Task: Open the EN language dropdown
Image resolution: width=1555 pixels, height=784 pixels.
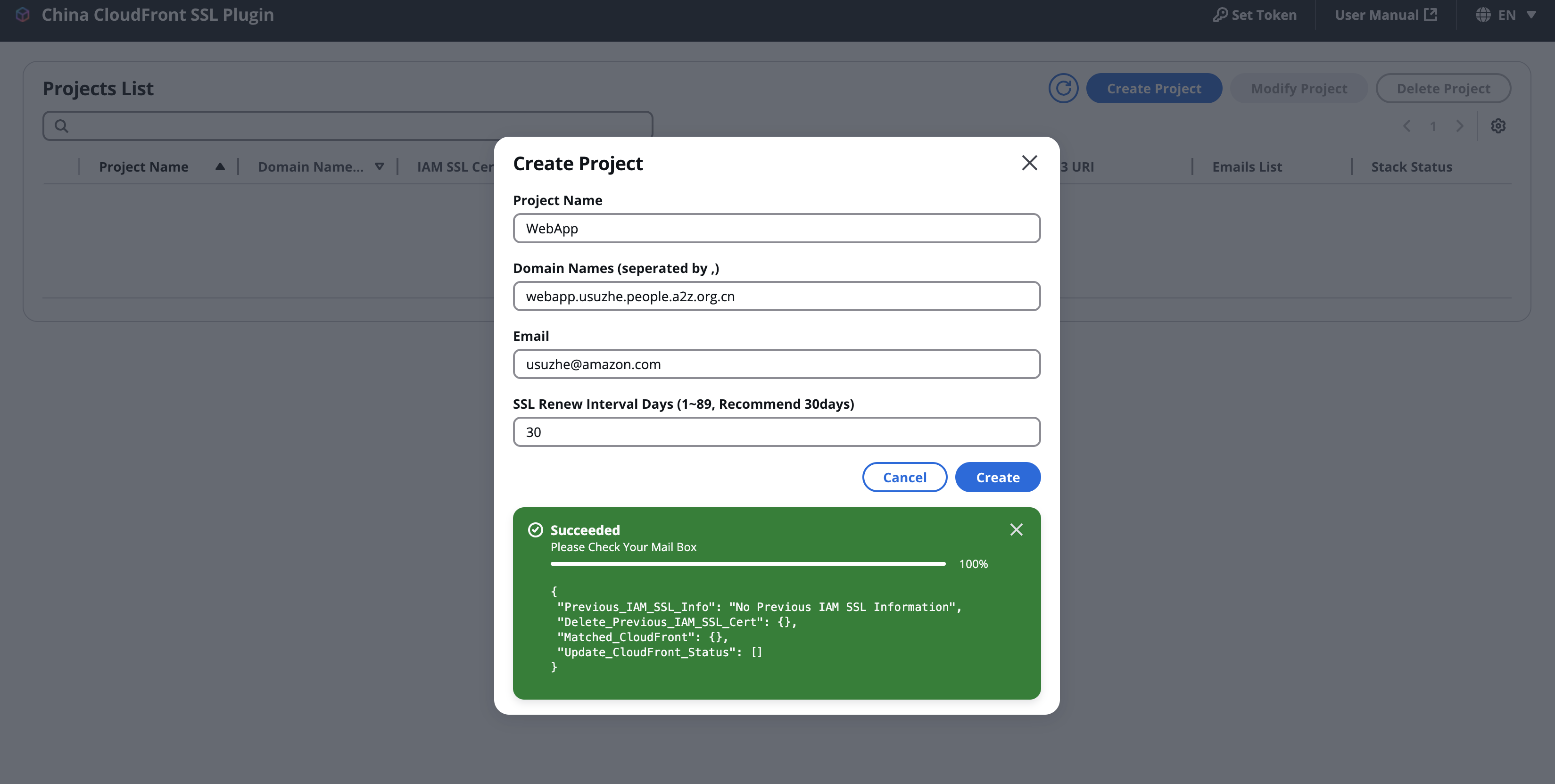Action: tap(1505, 15)
